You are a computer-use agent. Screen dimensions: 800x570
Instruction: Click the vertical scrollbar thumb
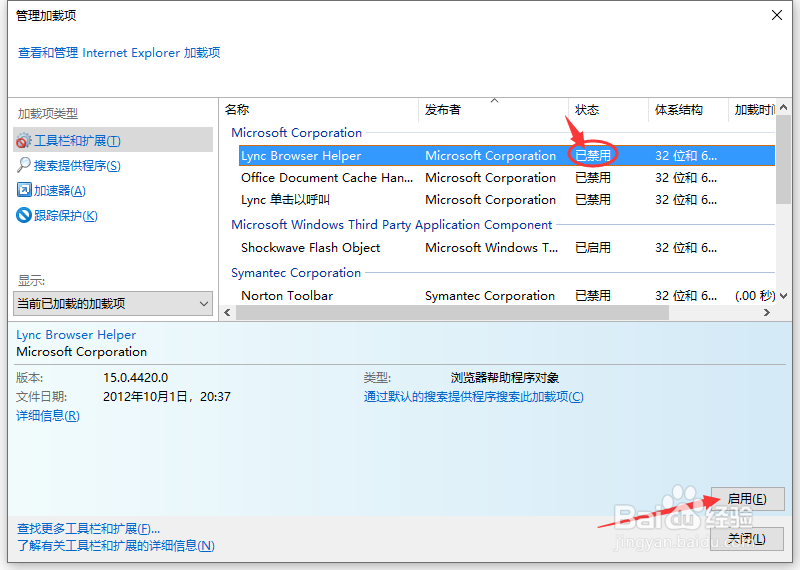coord(784,160)
